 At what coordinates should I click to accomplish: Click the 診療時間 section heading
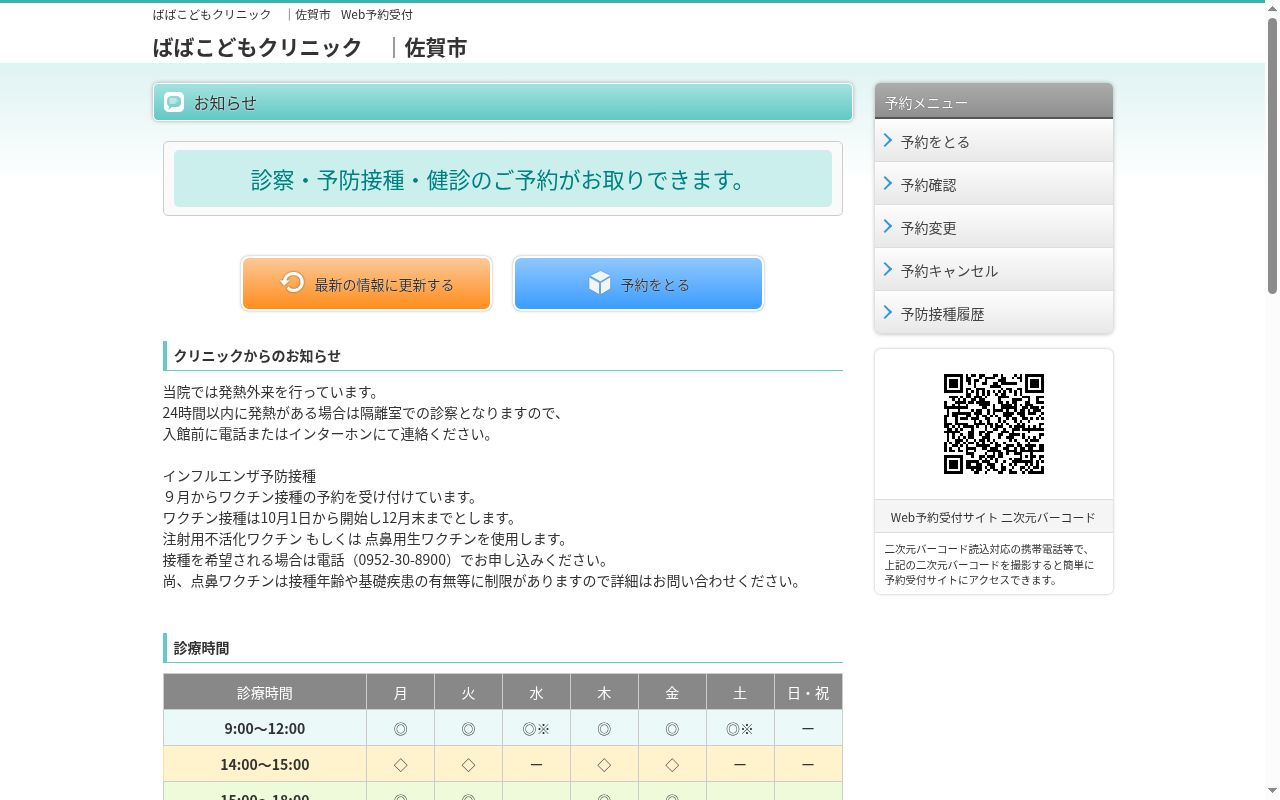click(201, 648)
